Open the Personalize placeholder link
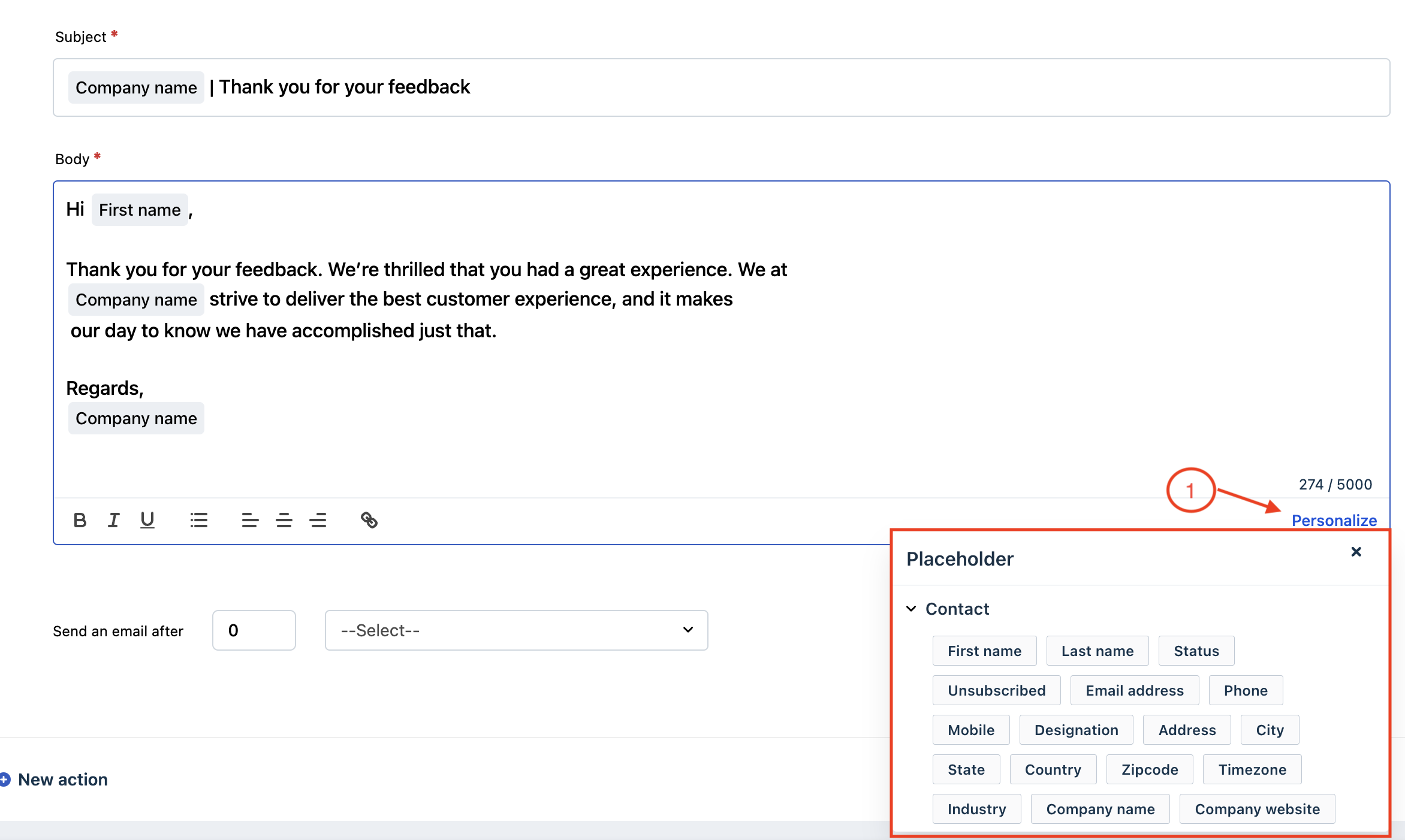1405x840 pixels. [1334, 520]
